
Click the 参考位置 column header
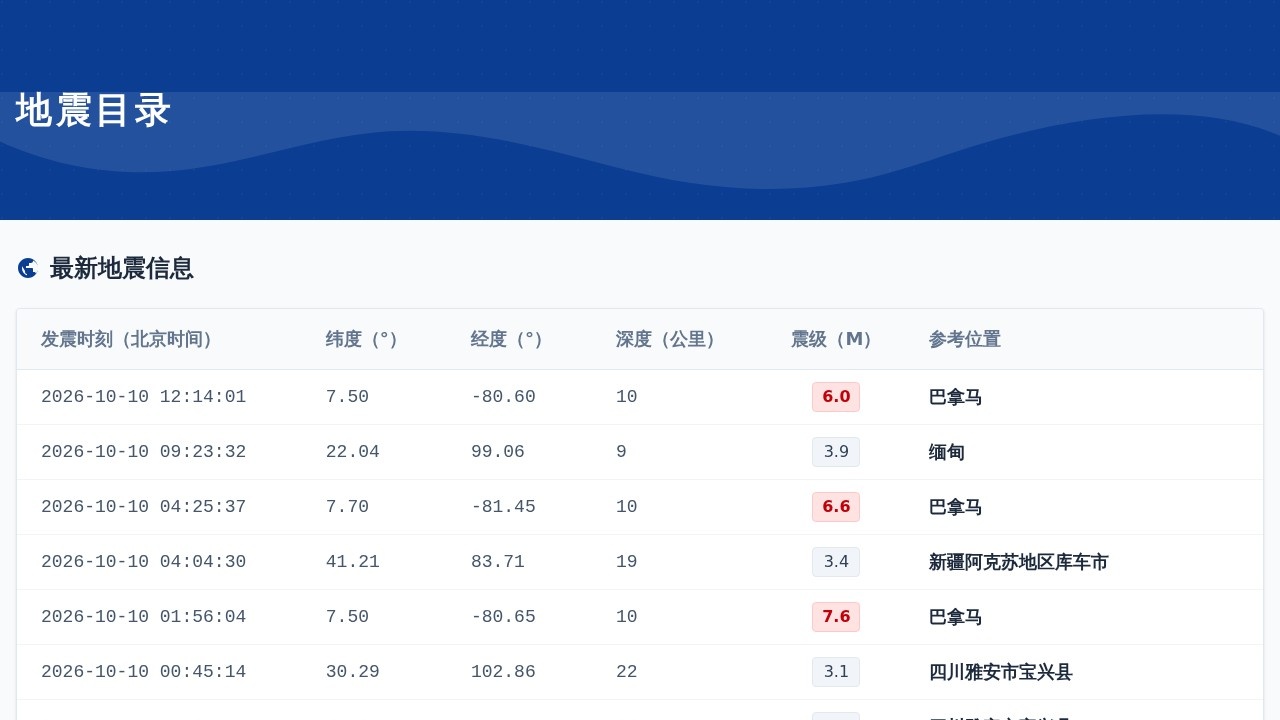click(965, 339)
